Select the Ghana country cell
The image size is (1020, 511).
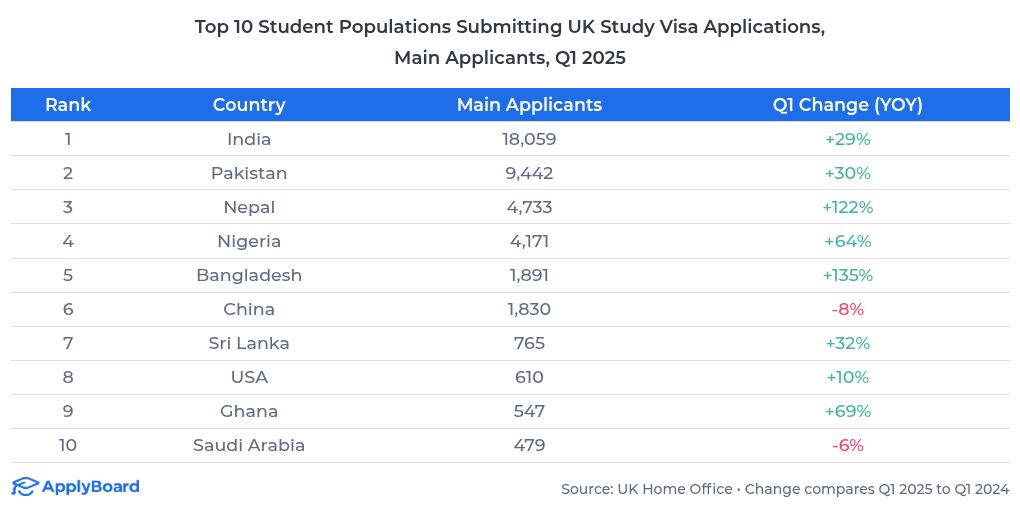point(249,411)
